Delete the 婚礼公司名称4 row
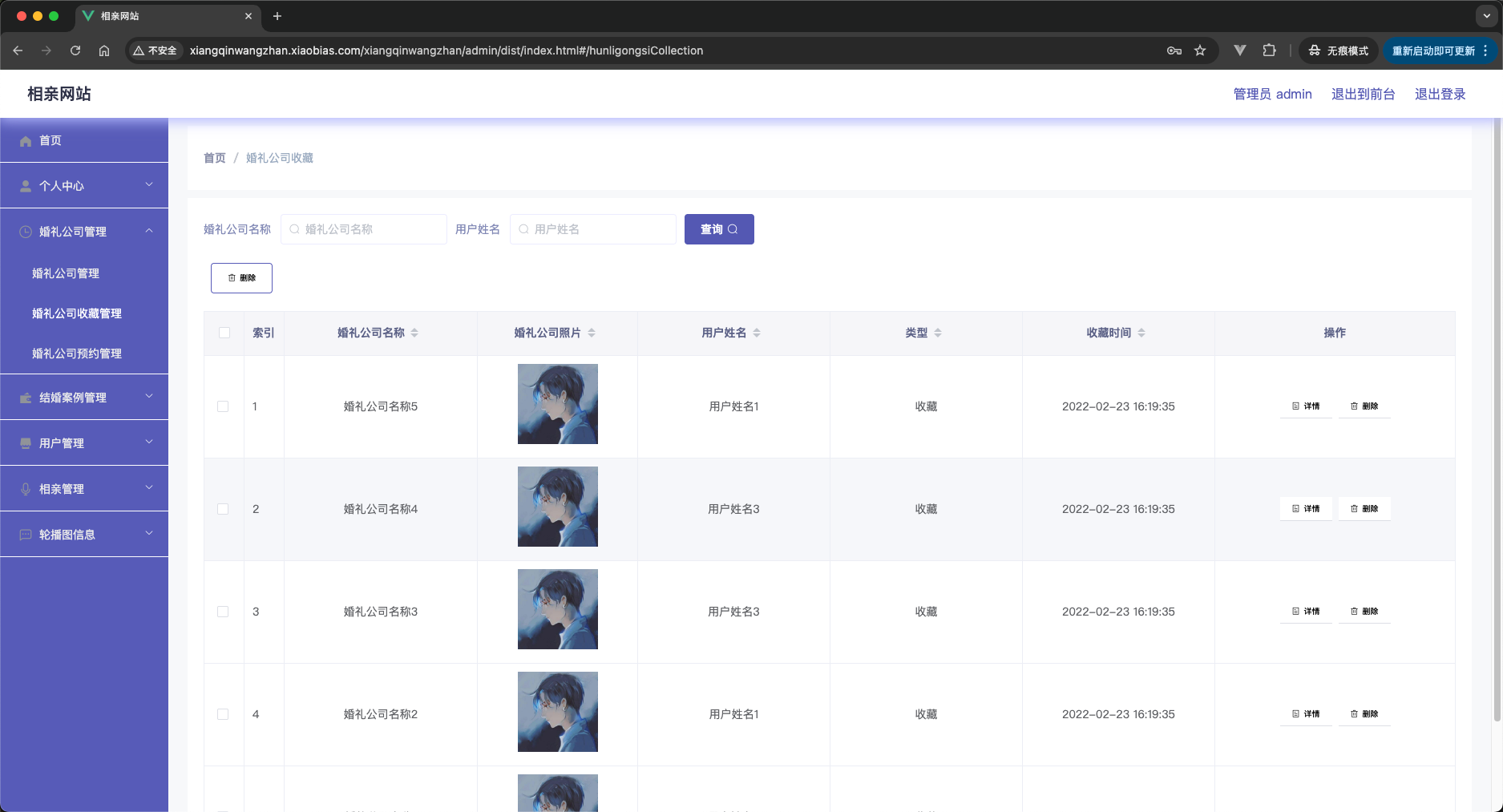1503x812 pixels. click(1364, 509)
